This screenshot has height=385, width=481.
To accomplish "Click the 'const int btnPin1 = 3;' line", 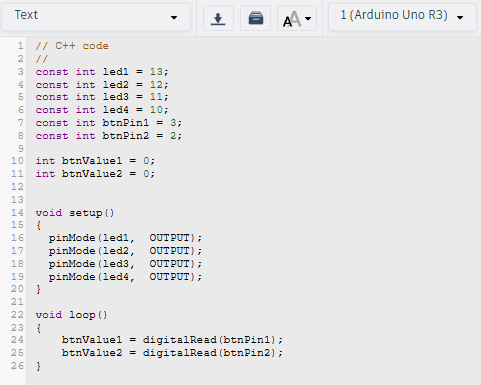I will (109, 123).
